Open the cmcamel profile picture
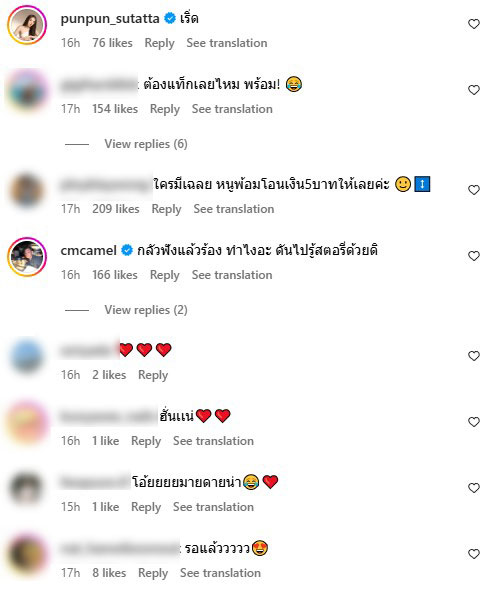Image resolution: width=492 pixels, height=598 pixels. 27,257
